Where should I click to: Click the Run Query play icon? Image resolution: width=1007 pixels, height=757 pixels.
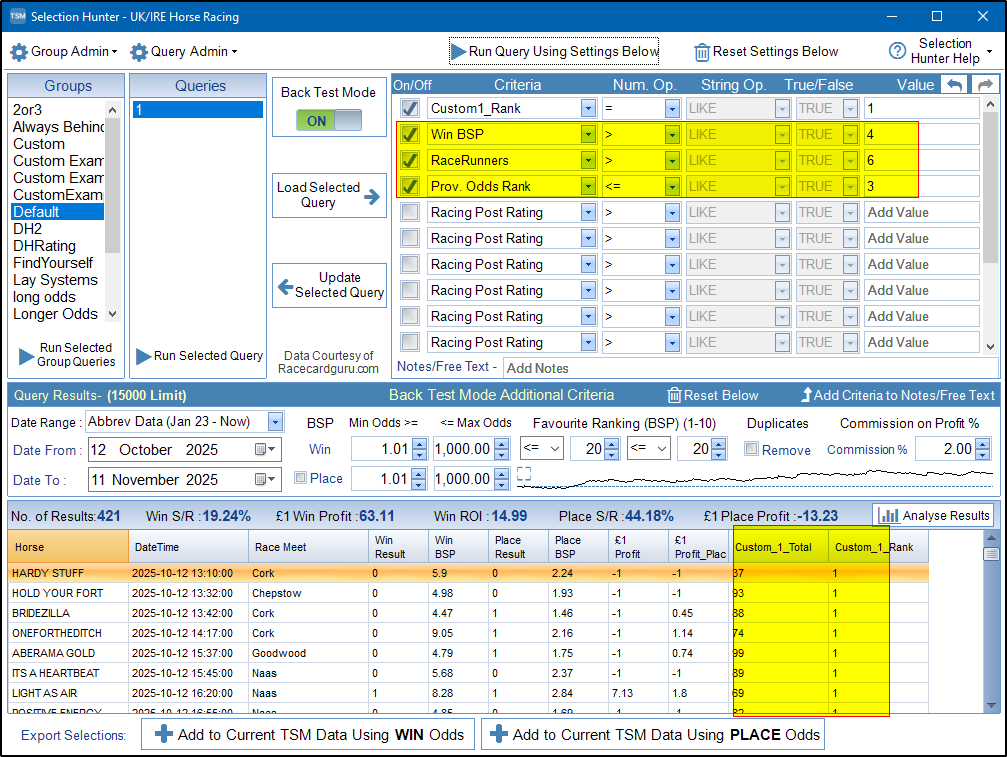point(458,51)
